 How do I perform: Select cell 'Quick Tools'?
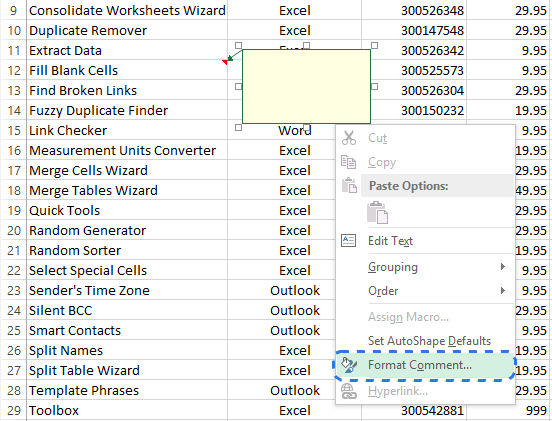[127, 210]
